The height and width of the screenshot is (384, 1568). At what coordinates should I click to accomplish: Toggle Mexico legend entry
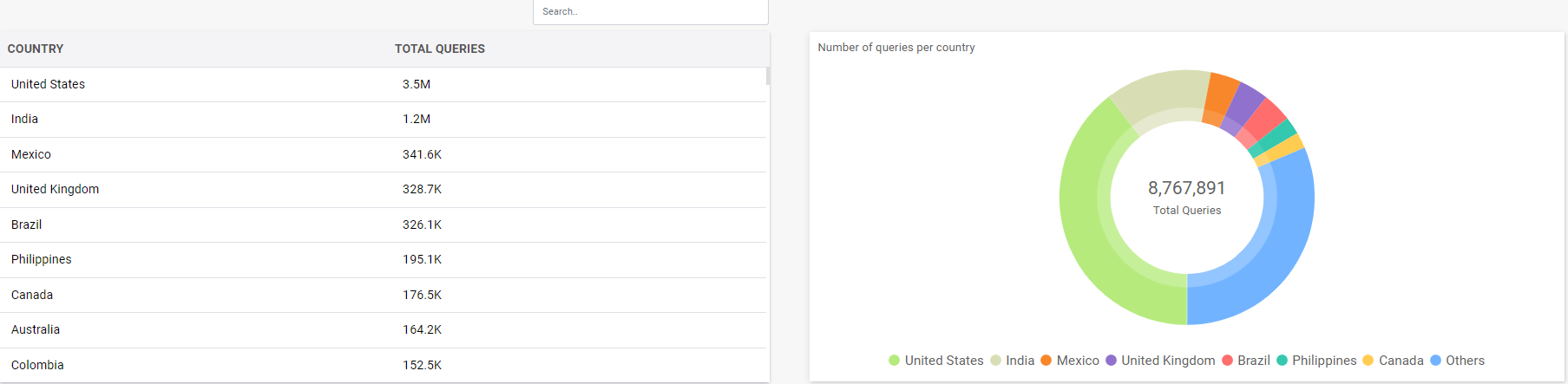[x=1069, y=361]
